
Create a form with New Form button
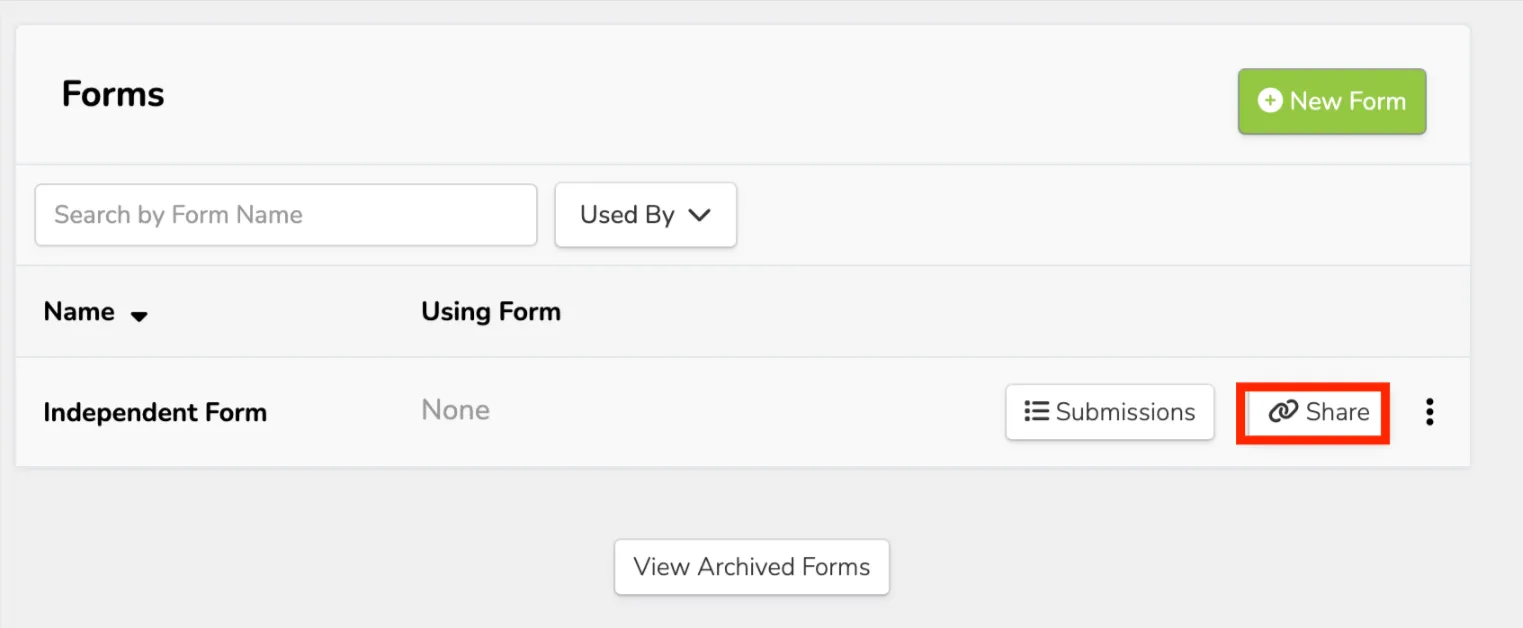tap(1332, 101)
